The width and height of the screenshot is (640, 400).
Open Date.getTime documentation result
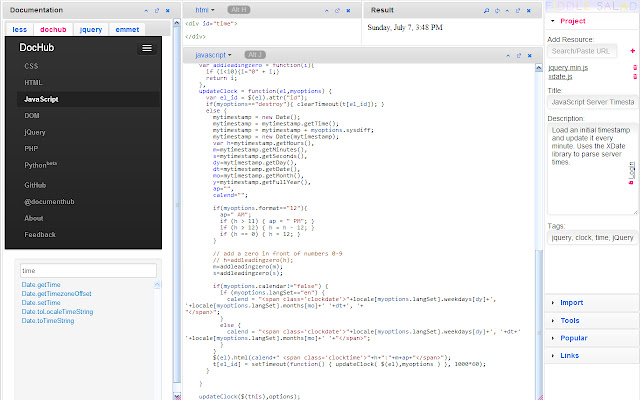click(x=41, y=284)
